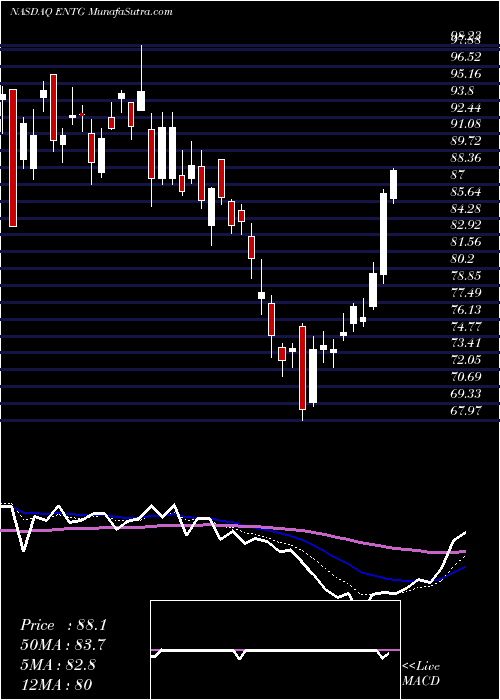Select the 73.41 price label
Screen dimensions: 500x700
click(466, 343)
